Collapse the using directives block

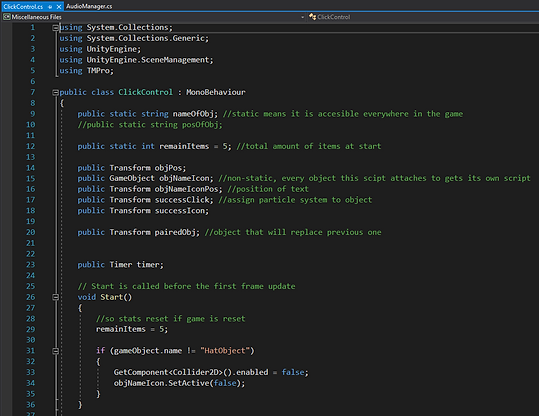click(55, 28)
